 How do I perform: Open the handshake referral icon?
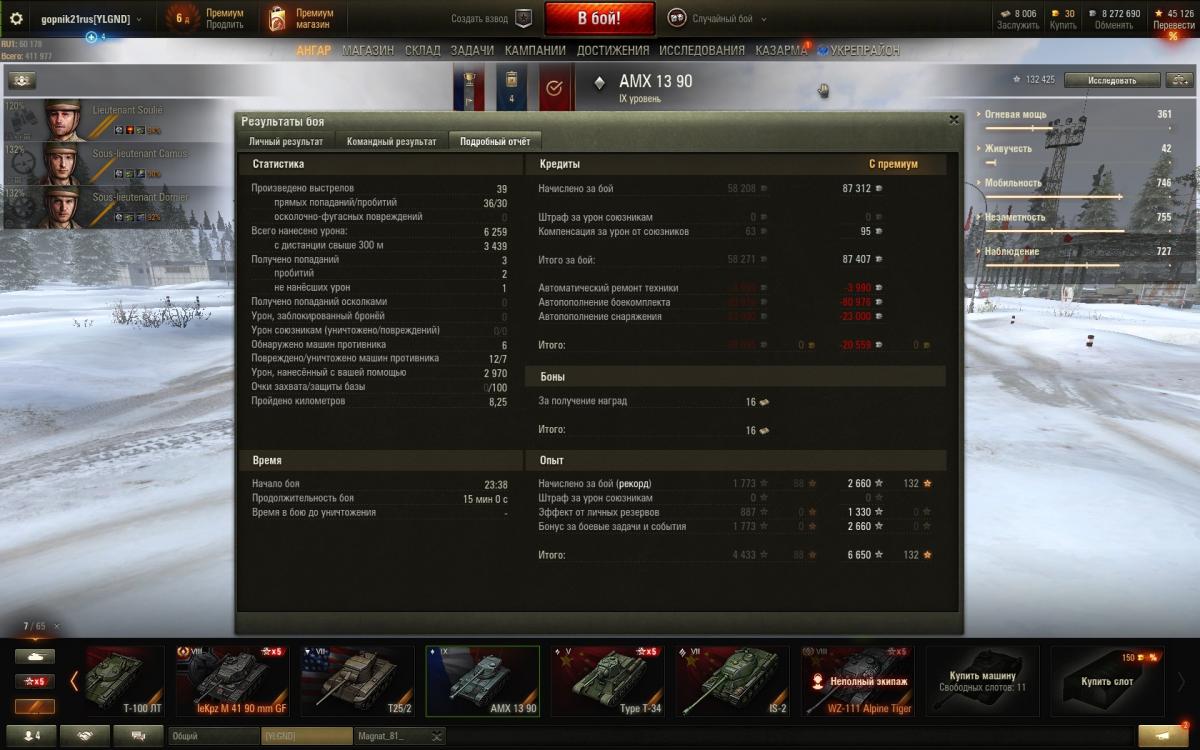pos(84,735)
